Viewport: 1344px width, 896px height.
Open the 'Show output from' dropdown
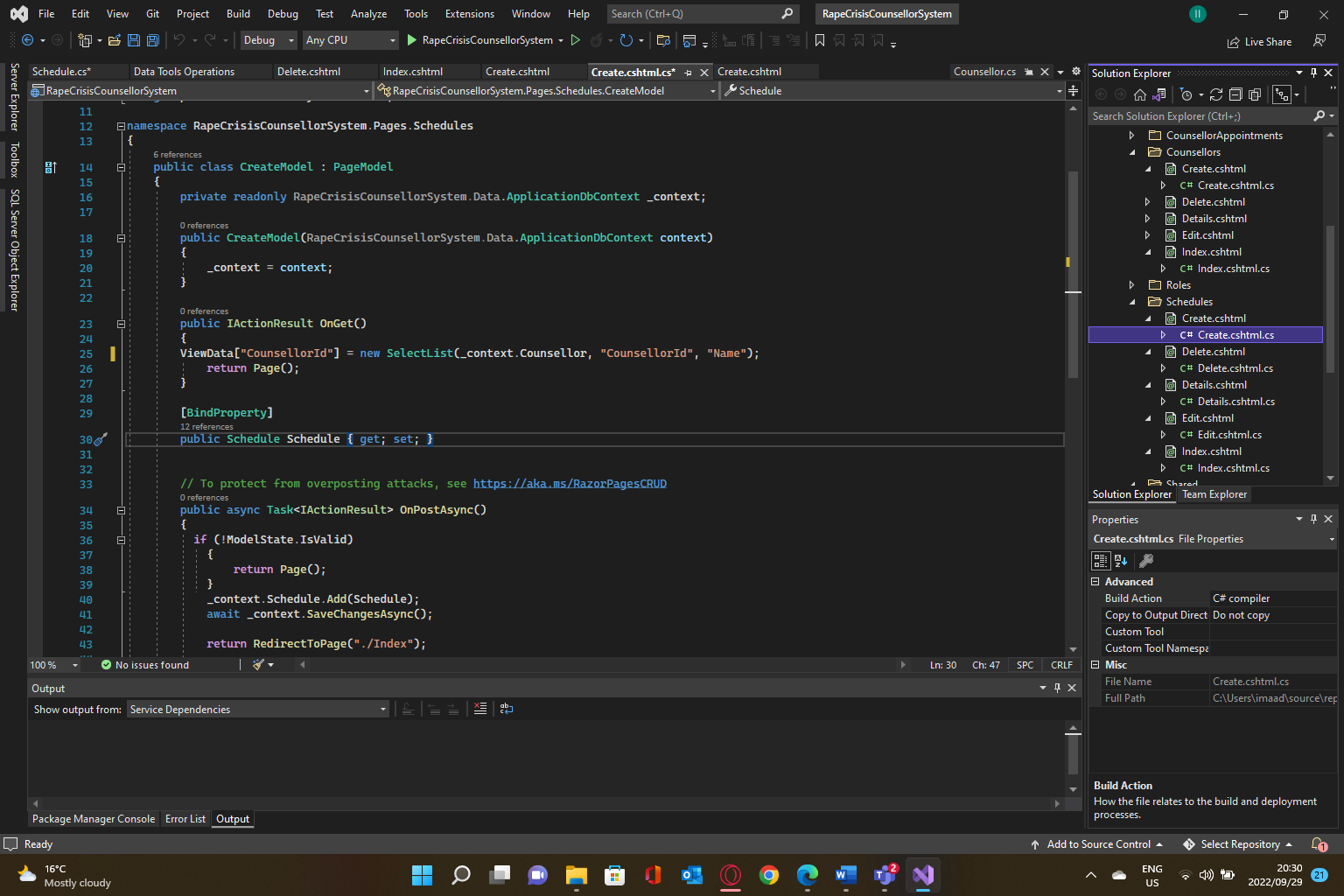tap(258, 710)
